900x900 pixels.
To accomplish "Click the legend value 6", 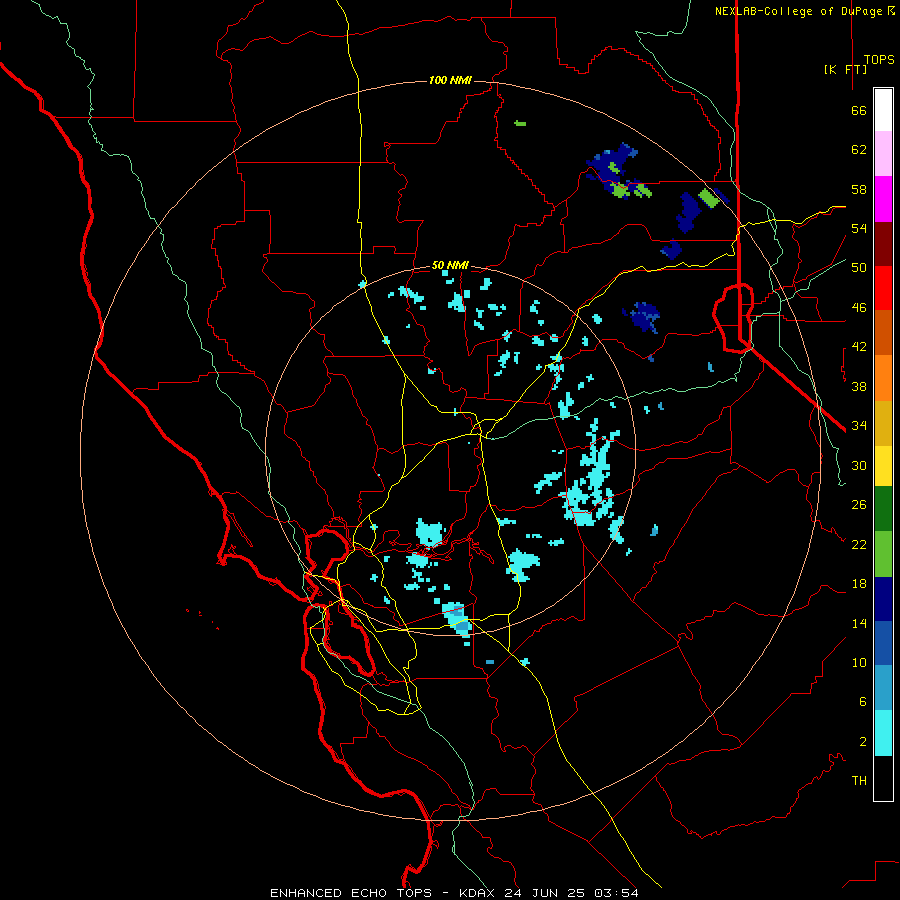I will 862,702.
